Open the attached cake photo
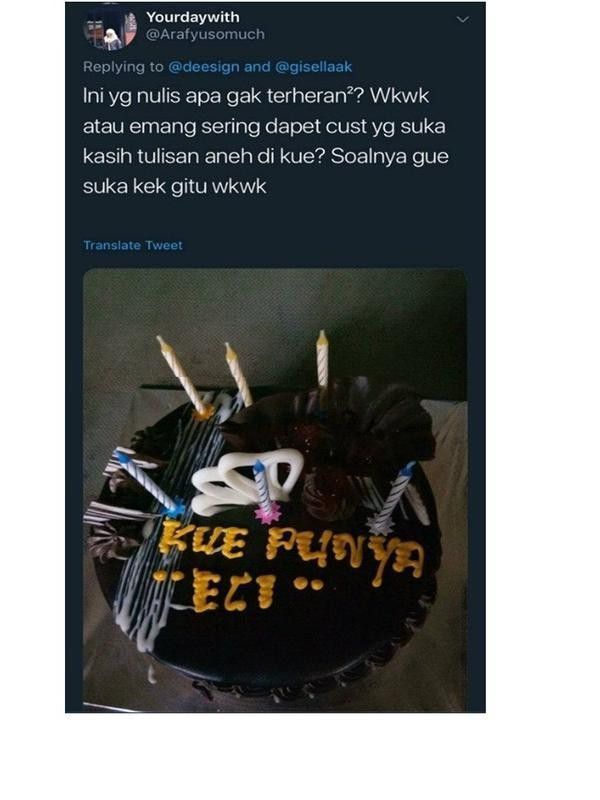This screenshot has height=800, width=600. point(275,490)
